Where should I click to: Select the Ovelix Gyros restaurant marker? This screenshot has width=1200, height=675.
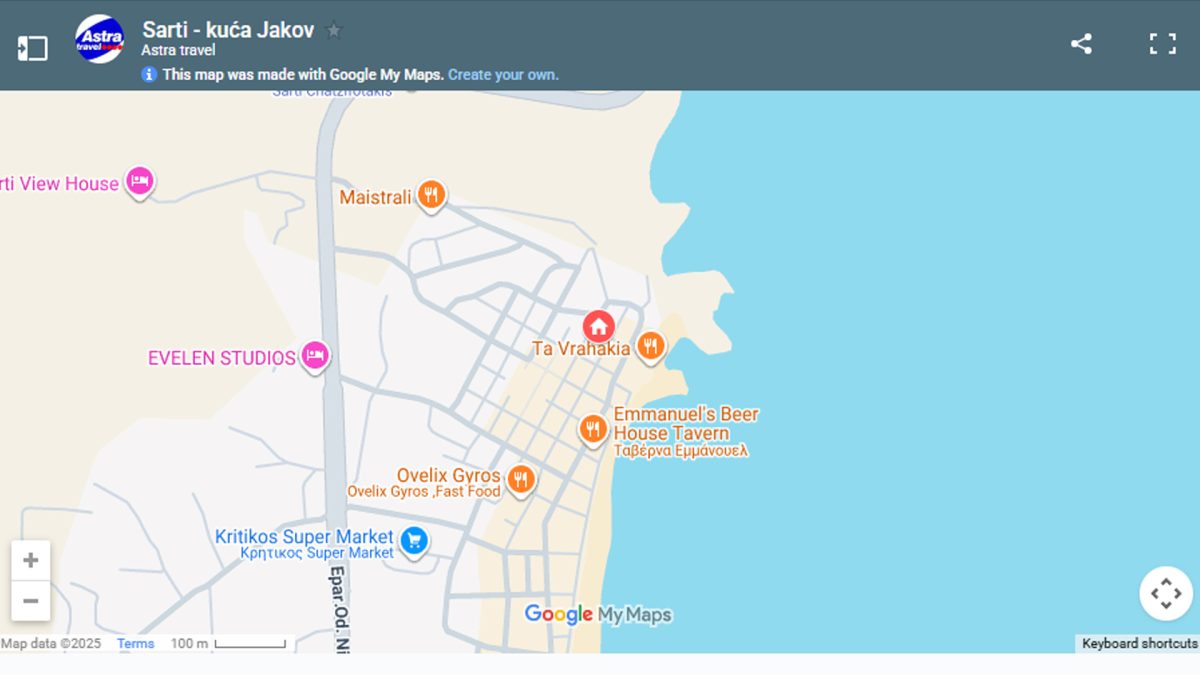click(520, 479)
